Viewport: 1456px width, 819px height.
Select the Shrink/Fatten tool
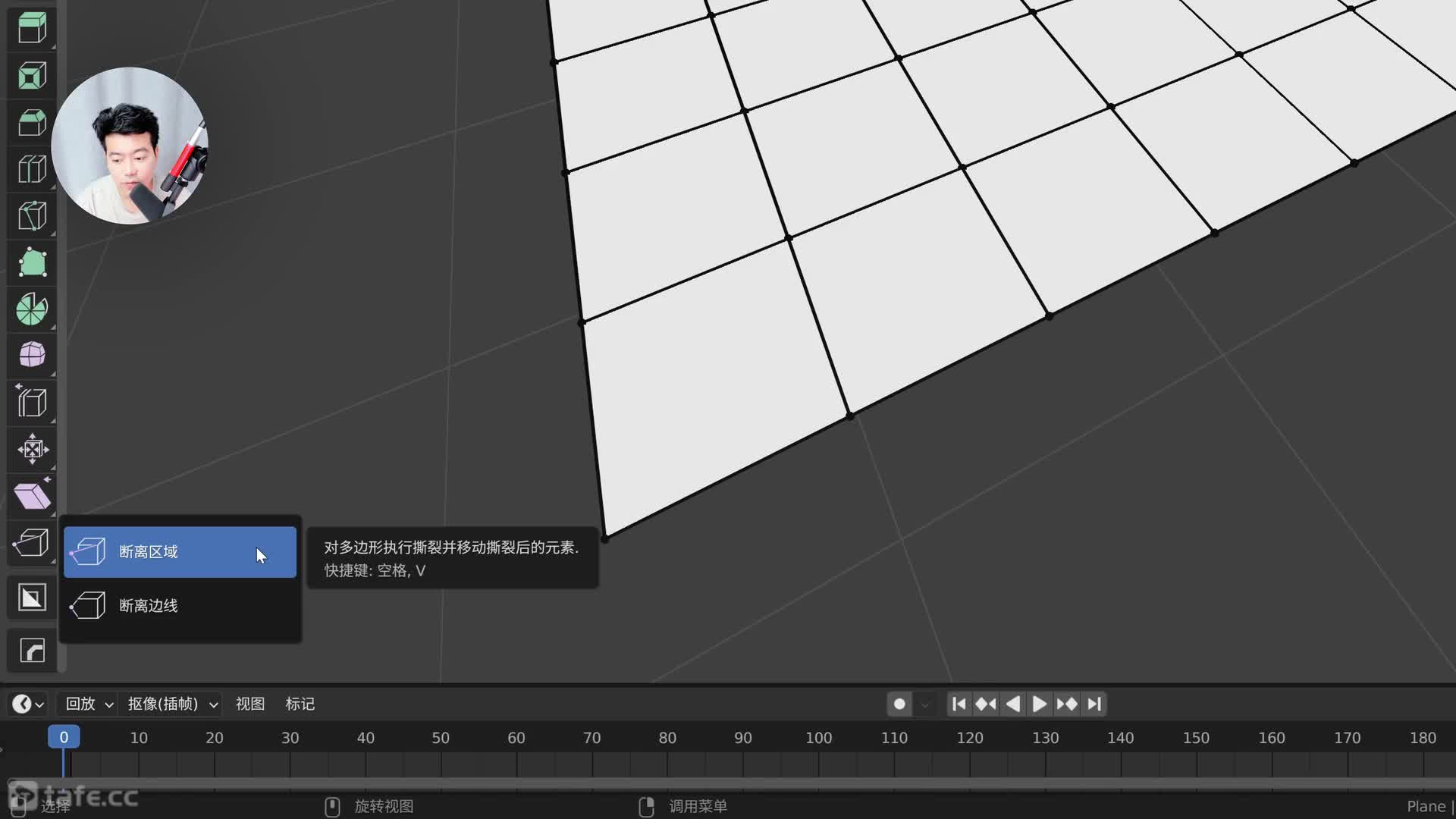(x=32, y=449)
